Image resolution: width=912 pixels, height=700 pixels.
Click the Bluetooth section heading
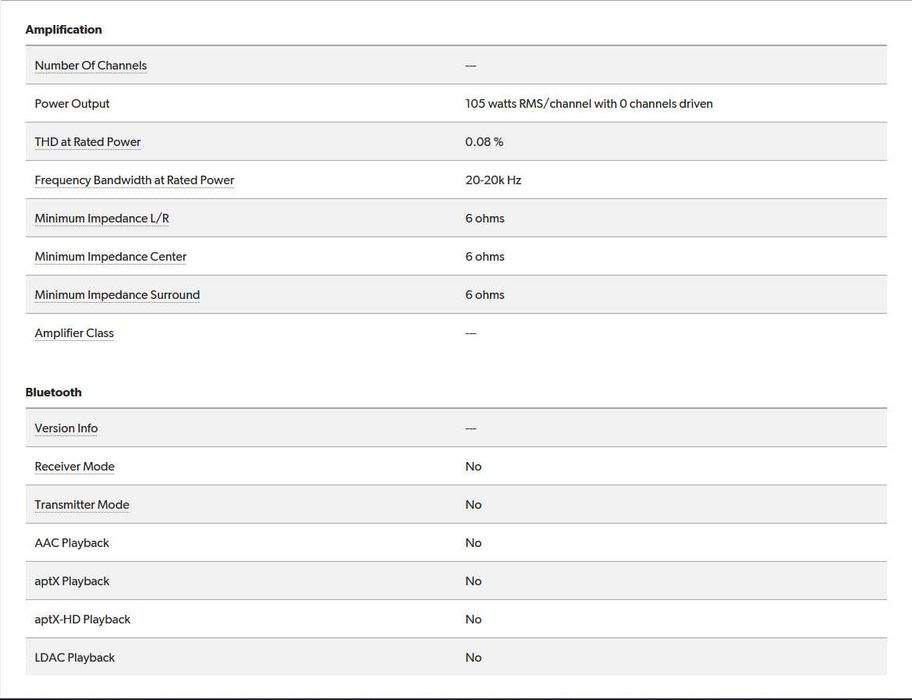tap(53, 392)
